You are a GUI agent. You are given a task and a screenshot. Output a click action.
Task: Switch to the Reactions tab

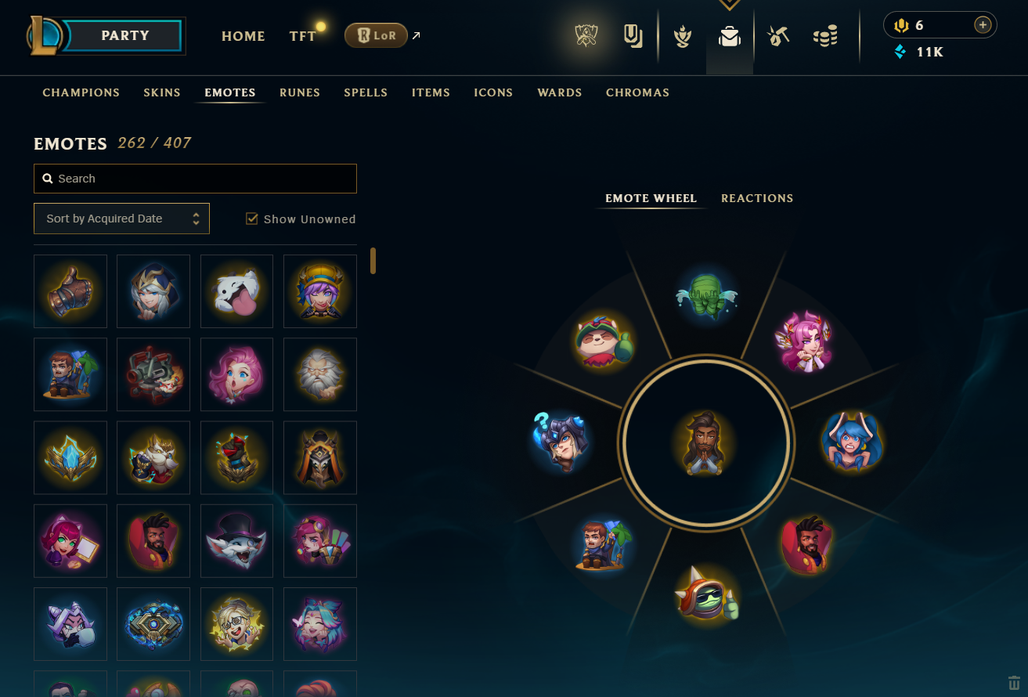(x=757, y=198)
